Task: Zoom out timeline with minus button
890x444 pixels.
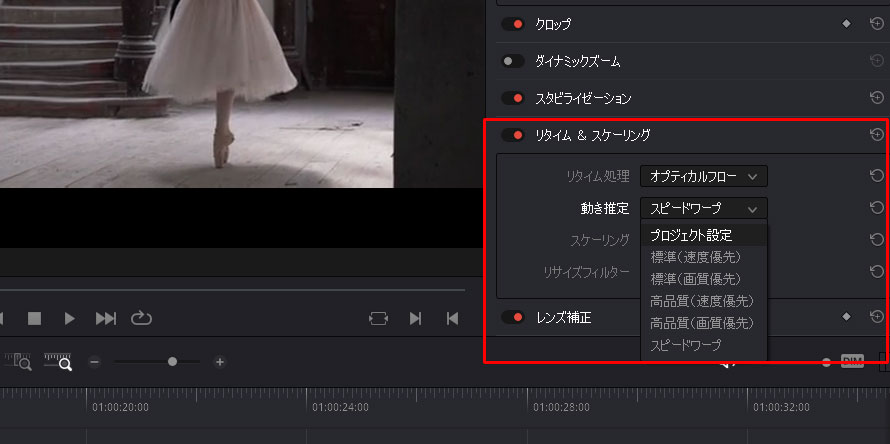Action: (95, 362)
